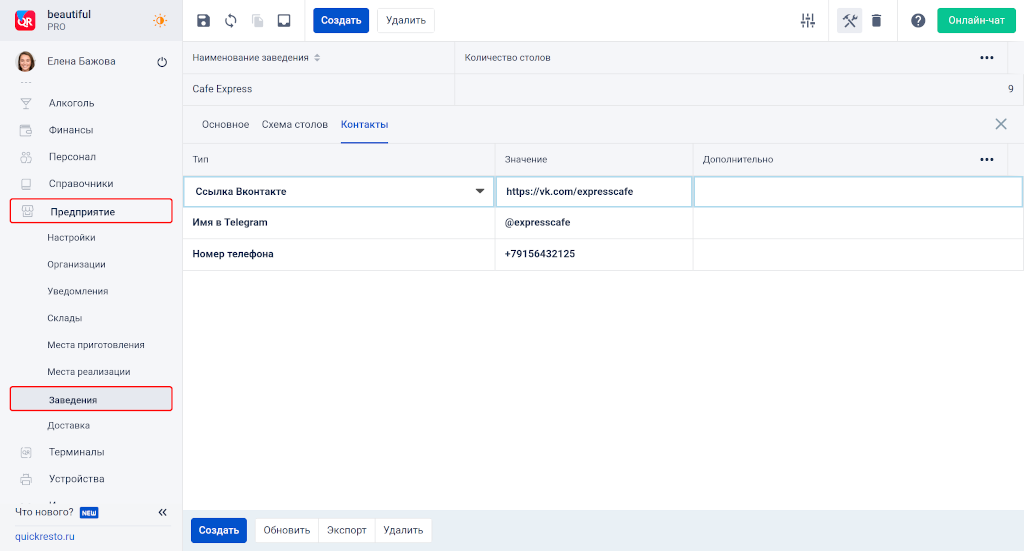Click the Справочники book icon
This screenshot has height=551, width=1024.
(26, 184)
